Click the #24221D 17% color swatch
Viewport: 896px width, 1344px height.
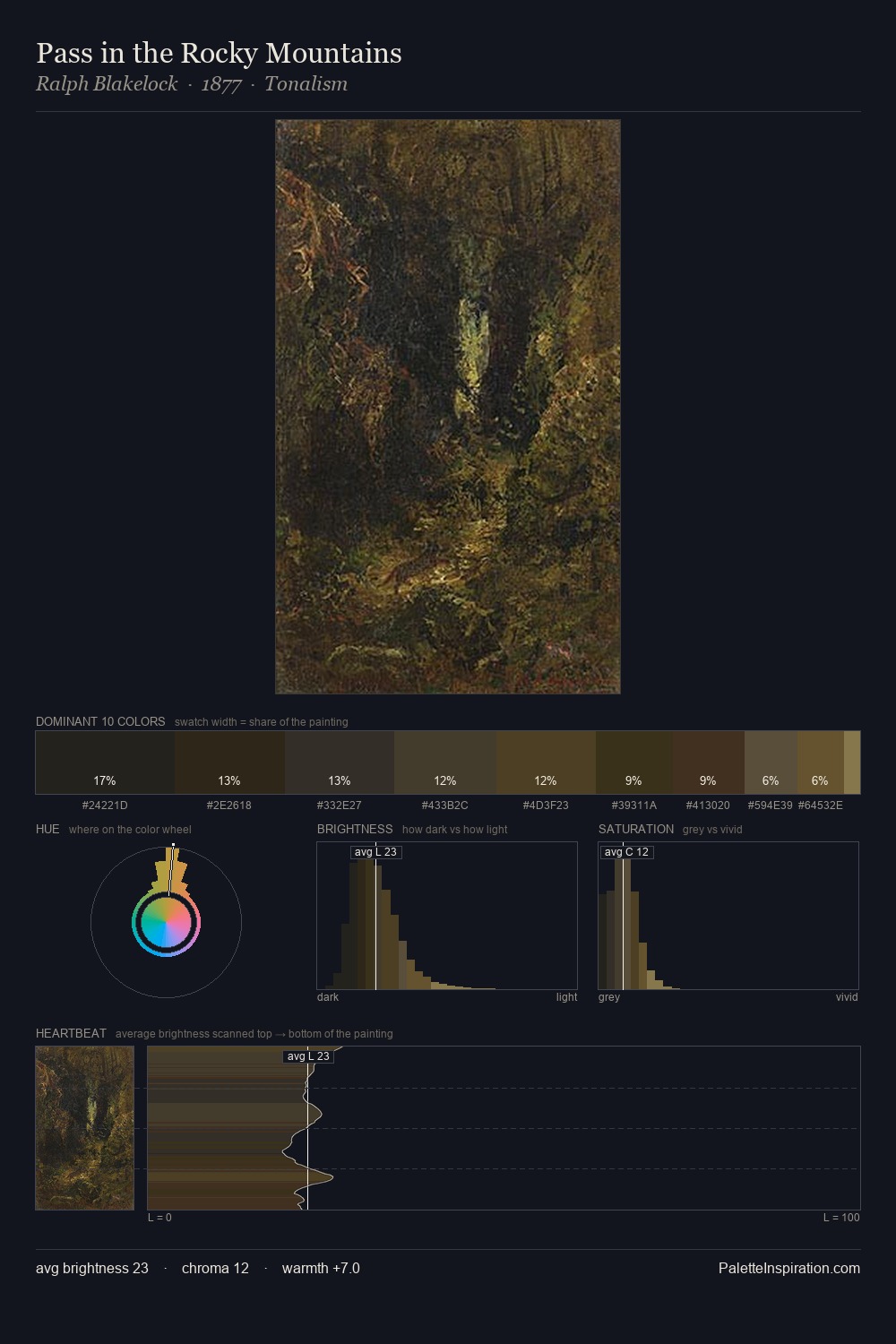click(x=105, y=762)
